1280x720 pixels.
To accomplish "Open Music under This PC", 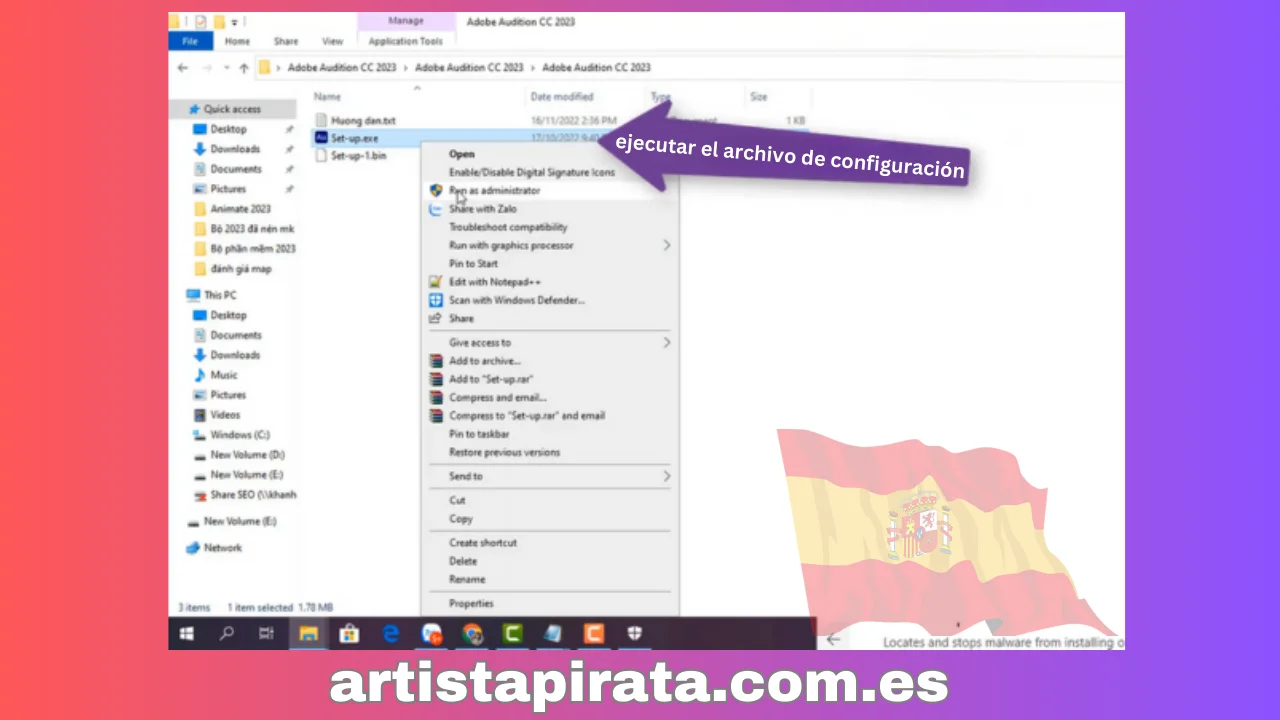I will (x=224, y=375).
